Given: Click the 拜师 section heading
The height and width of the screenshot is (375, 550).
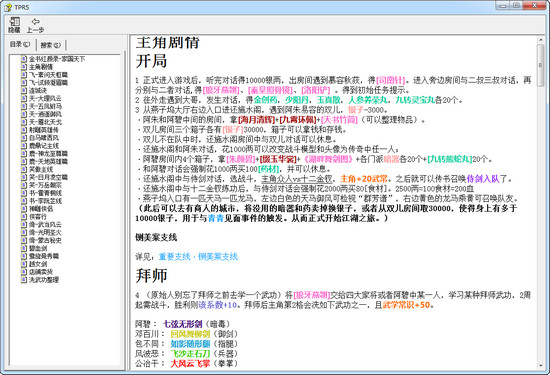Looking at the screenshot, I should tap(152, 276).
